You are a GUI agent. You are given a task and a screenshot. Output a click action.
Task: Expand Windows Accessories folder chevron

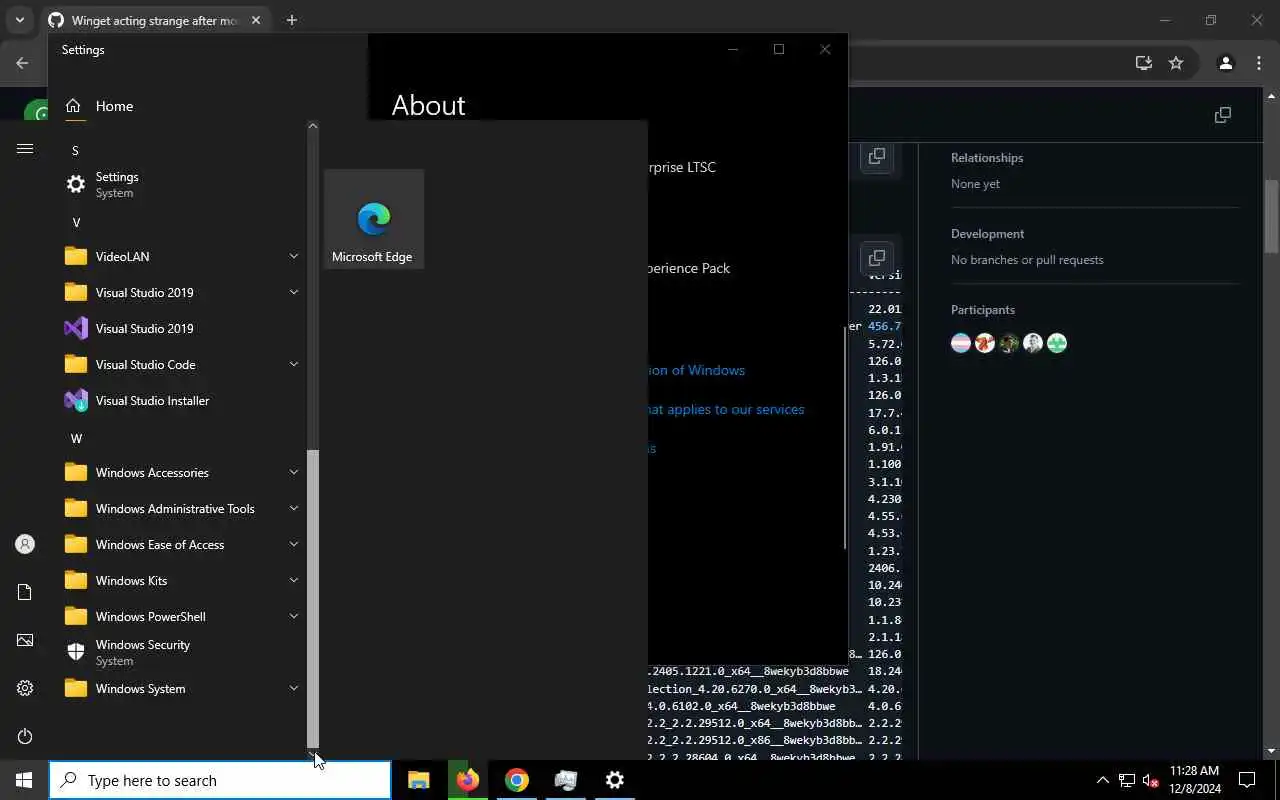point(294,472)
